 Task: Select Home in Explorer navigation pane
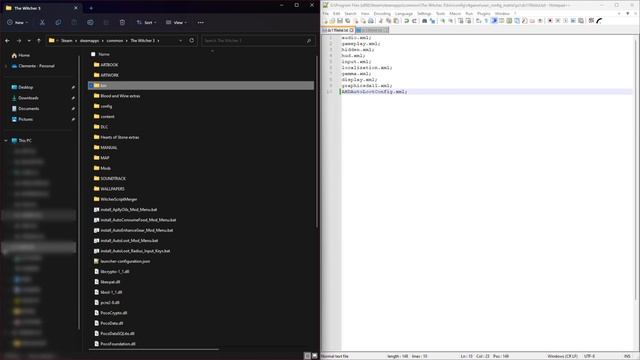(24, 55)
